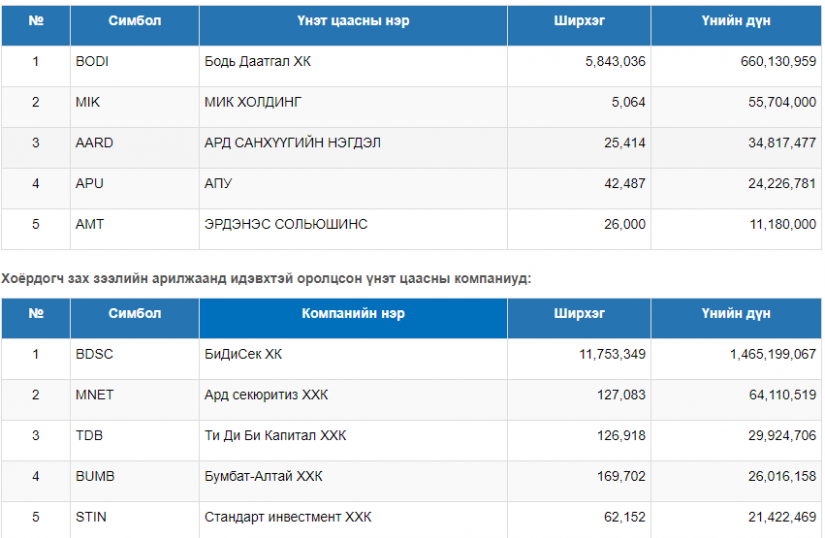Click Үнэт цаасны нэр column header
Viewport: 825px width, 538px height.
[x=353, y=22]
